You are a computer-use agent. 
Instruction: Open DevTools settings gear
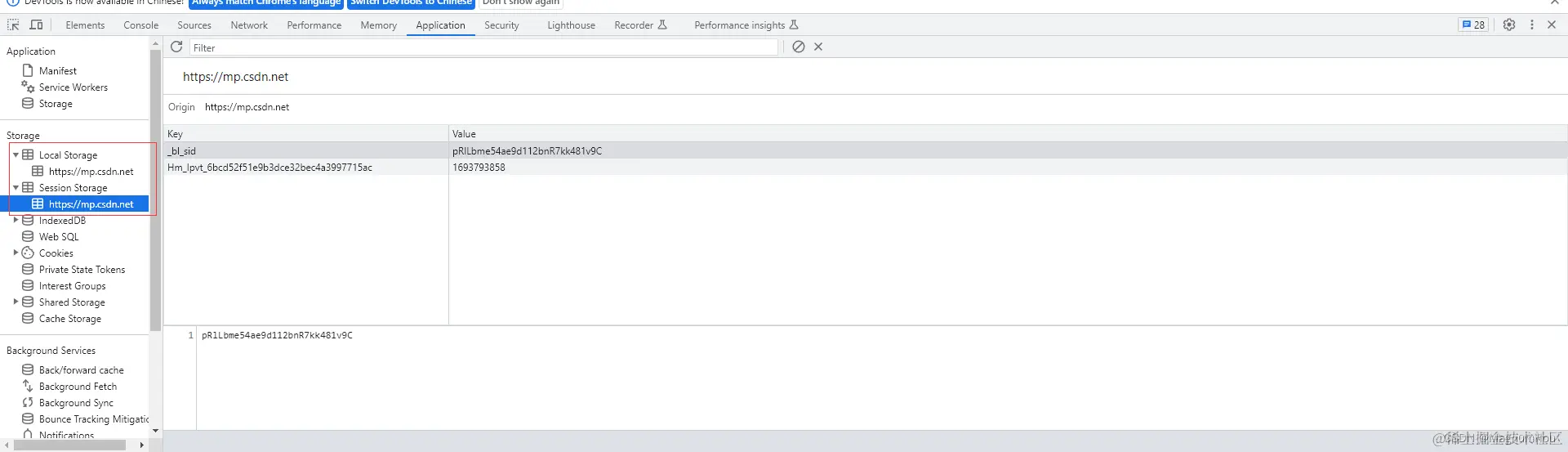click(x=1509, y=25)
